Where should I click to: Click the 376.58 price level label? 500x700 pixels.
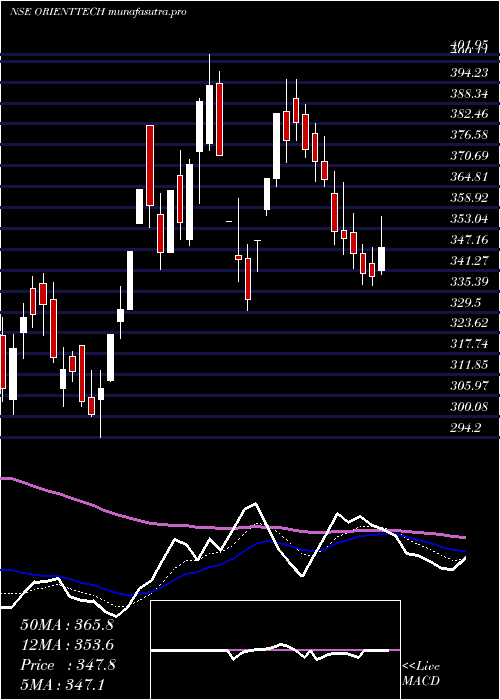[469, 135]
